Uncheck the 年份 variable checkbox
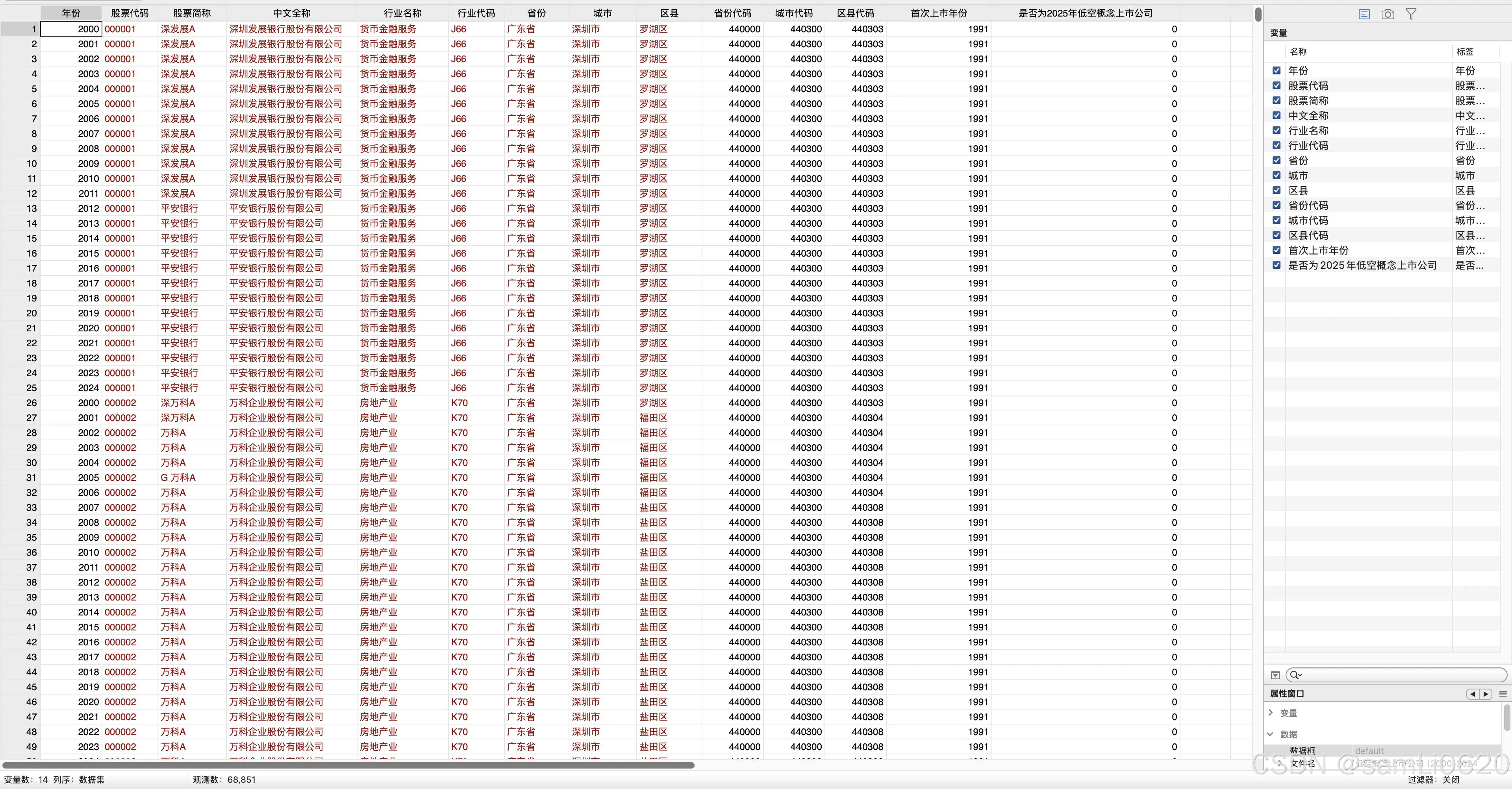Image resolution: width=1512 pixels, height=789 pixels. [1276, 70]
